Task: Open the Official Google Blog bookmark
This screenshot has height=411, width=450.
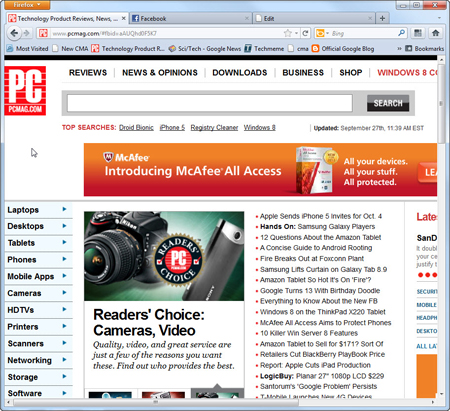Action: (343, 49)
